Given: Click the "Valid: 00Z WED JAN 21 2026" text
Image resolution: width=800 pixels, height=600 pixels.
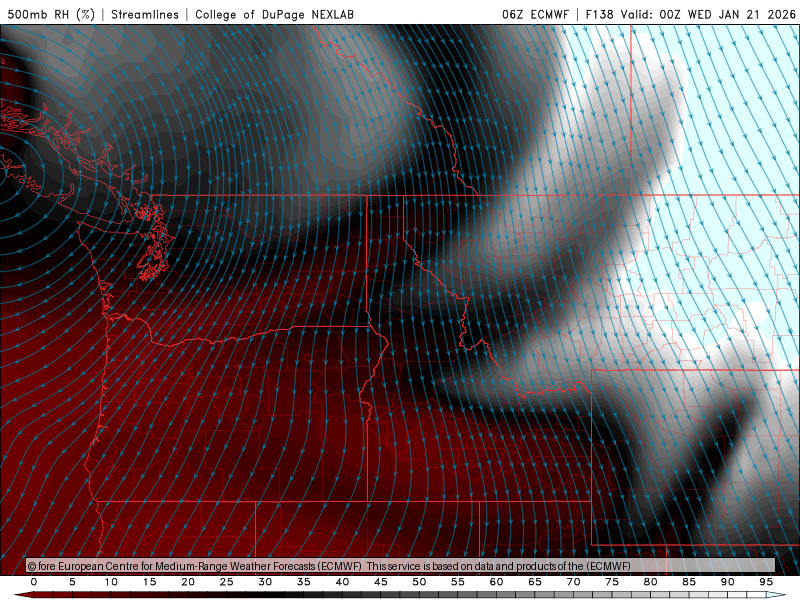Looking at the screenshot, I should coord(708,14).
